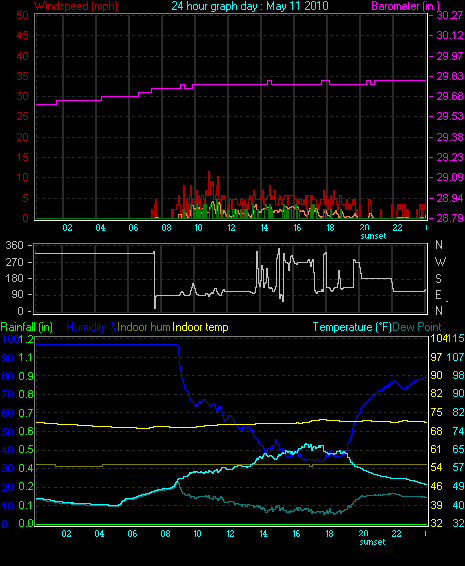Click green rainfall axis value 0.9
The width and height of the screenshot is (465, 566).
[26, 376]
